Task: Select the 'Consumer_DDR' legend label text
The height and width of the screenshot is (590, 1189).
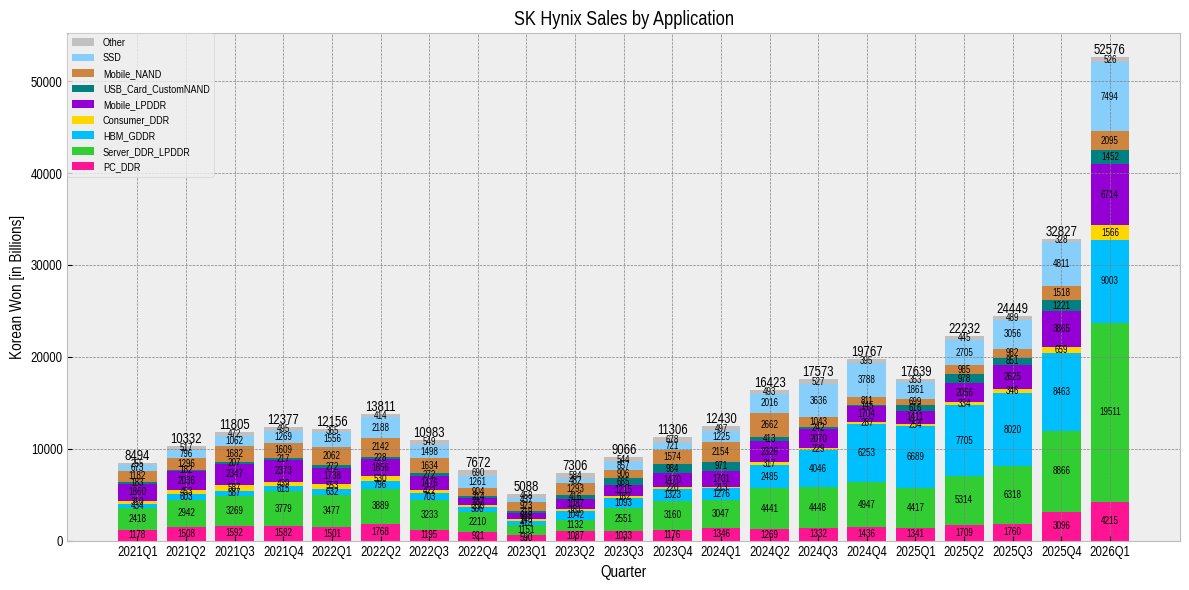Action: pyautogui.click(x=136, y=120)
